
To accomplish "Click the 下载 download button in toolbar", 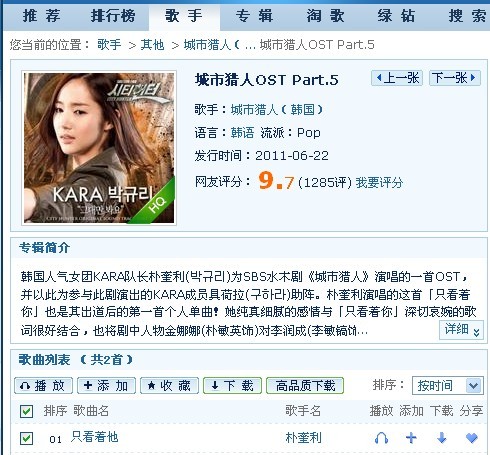I will (x=232, y=386).
